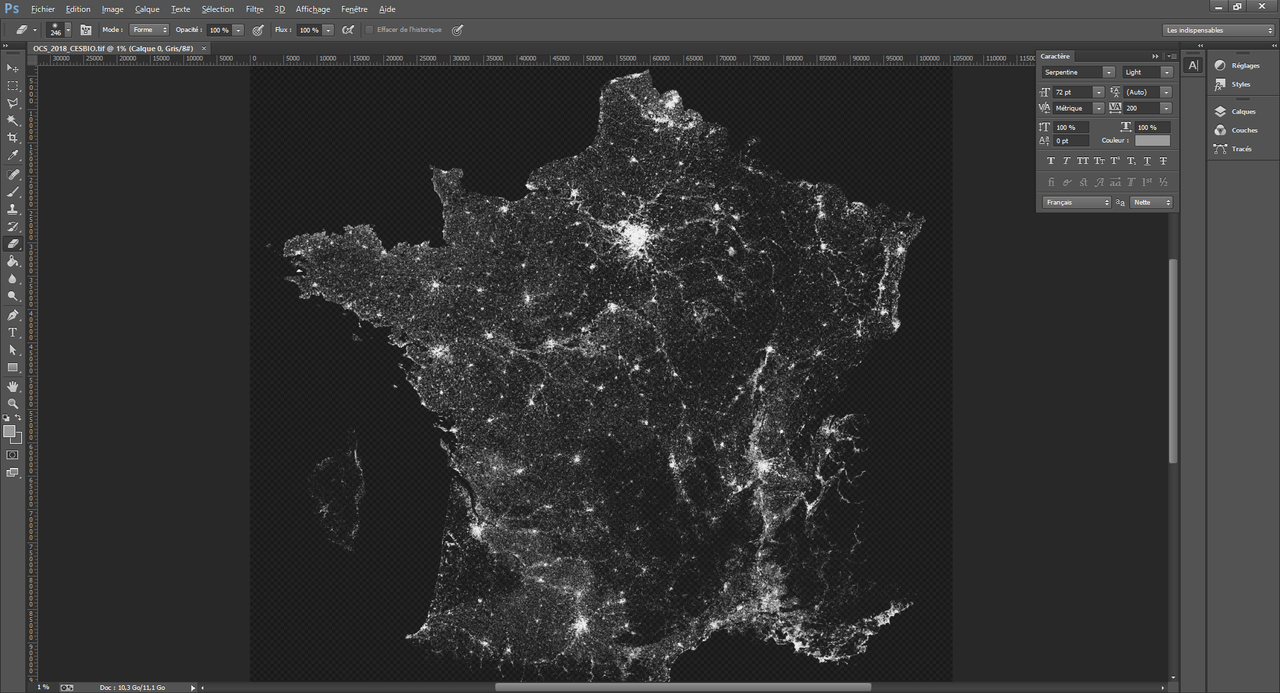This screenshot has height=693, width=1280.
Task: Toggle pressure controls opacity icon
Action: coord(257,30)
